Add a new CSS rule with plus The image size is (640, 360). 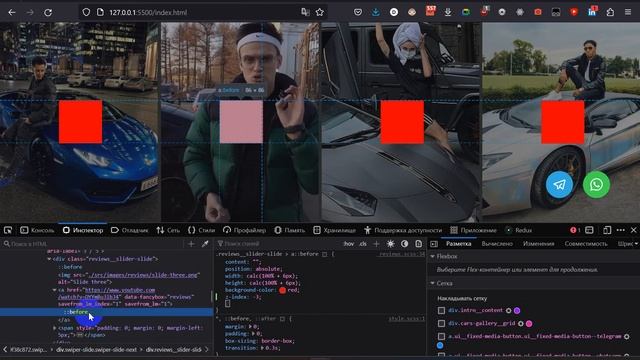376,244
